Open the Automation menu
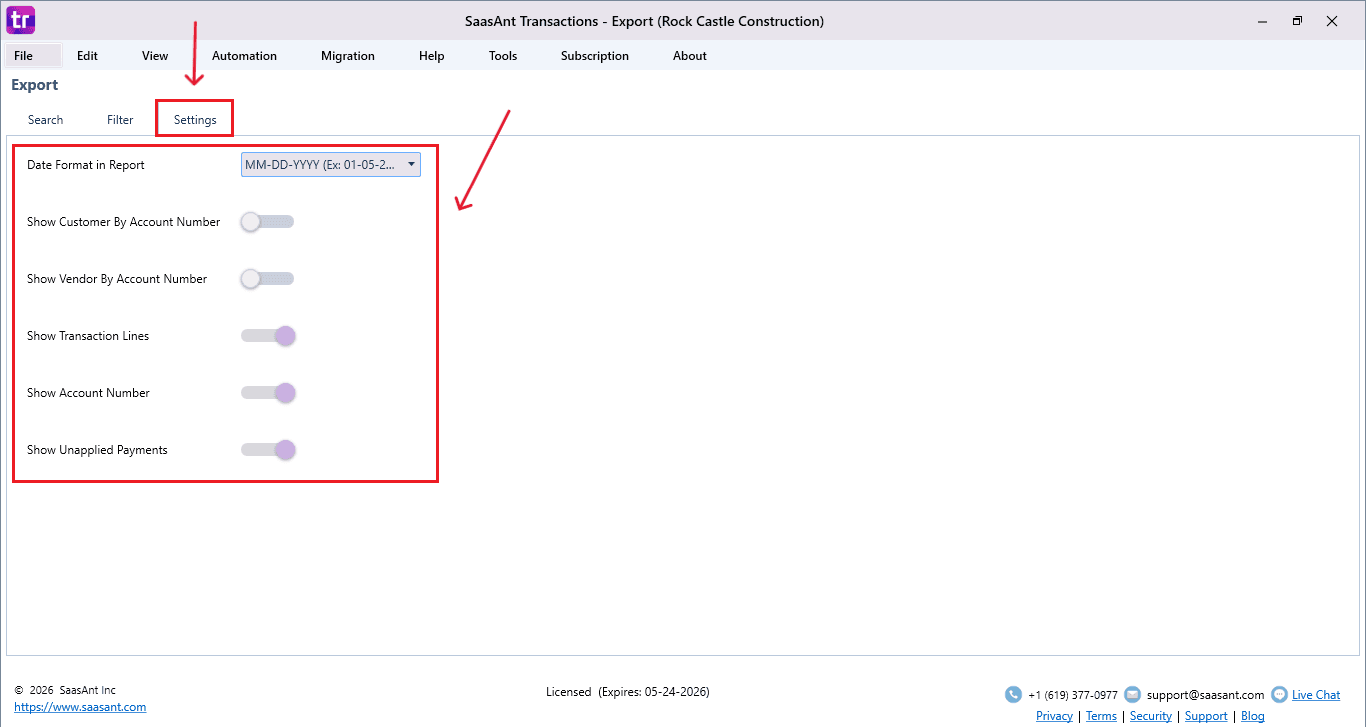Image resolution: width=1366 pixels, height=727 pixels. click(244, 56)
